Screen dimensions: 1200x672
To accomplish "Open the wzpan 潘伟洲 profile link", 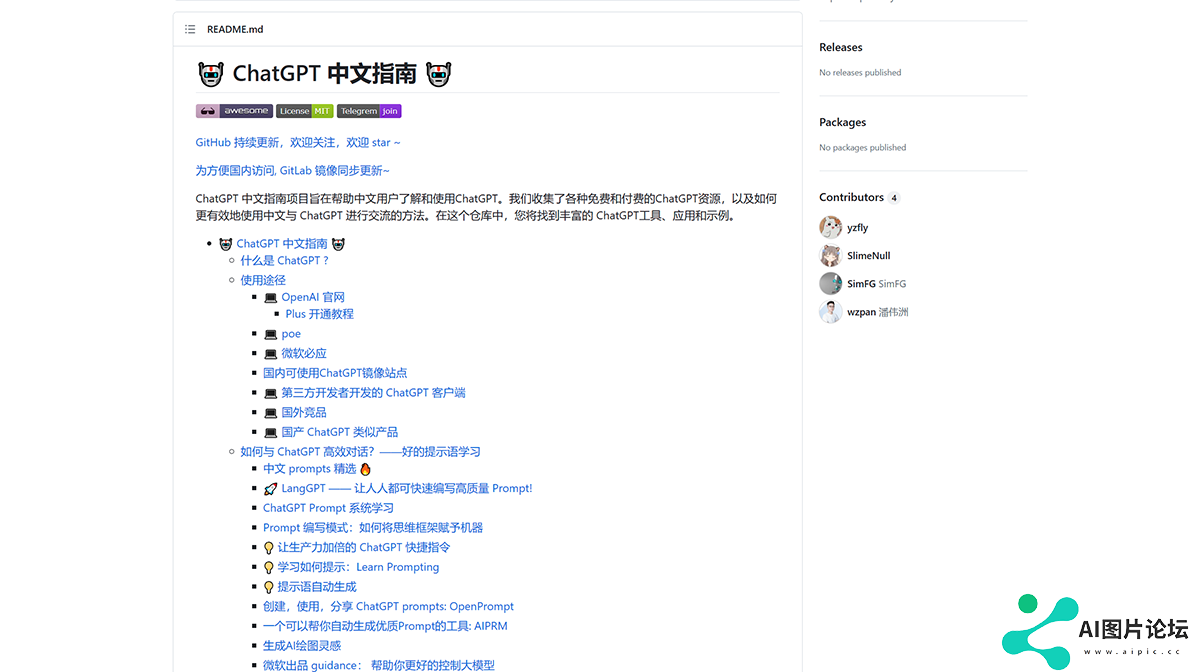I will tap(878, 312).
